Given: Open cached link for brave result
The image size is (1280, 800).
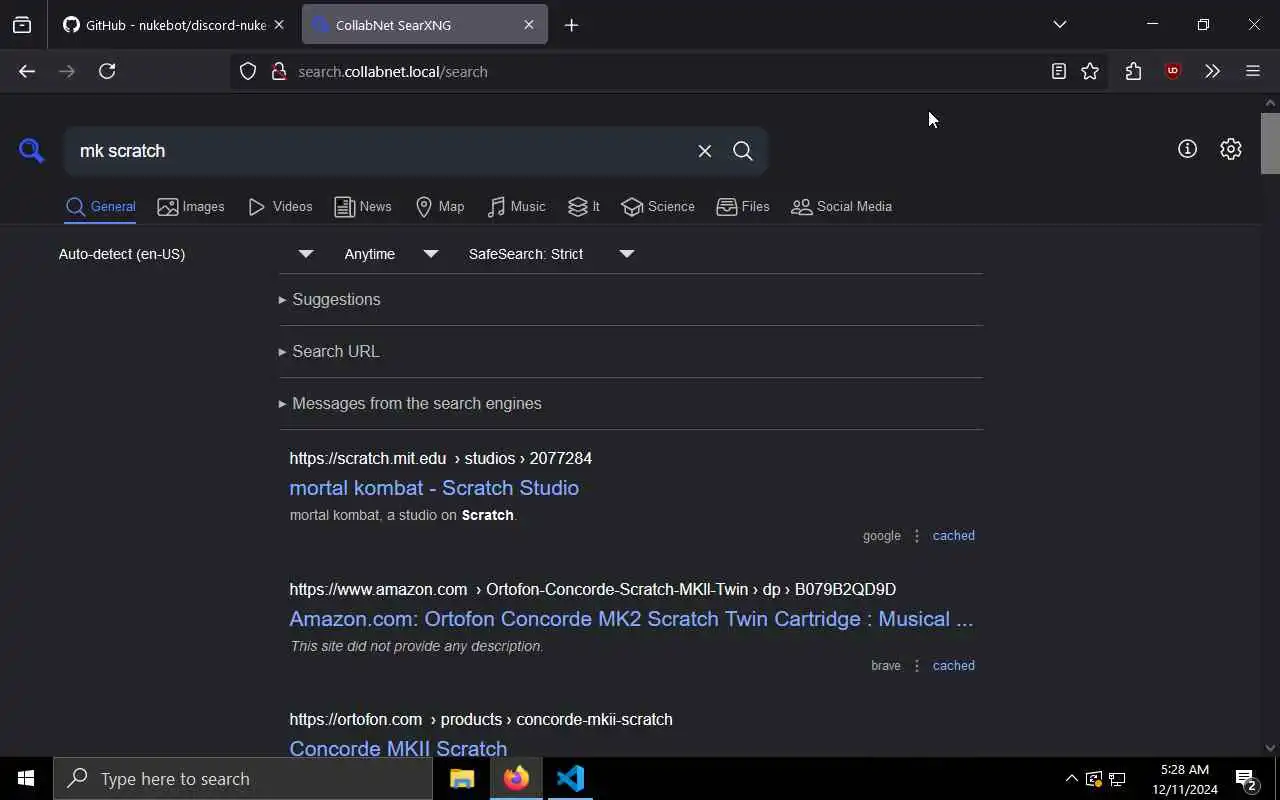Looking at the screenshot, I should [x=953, y=666].
